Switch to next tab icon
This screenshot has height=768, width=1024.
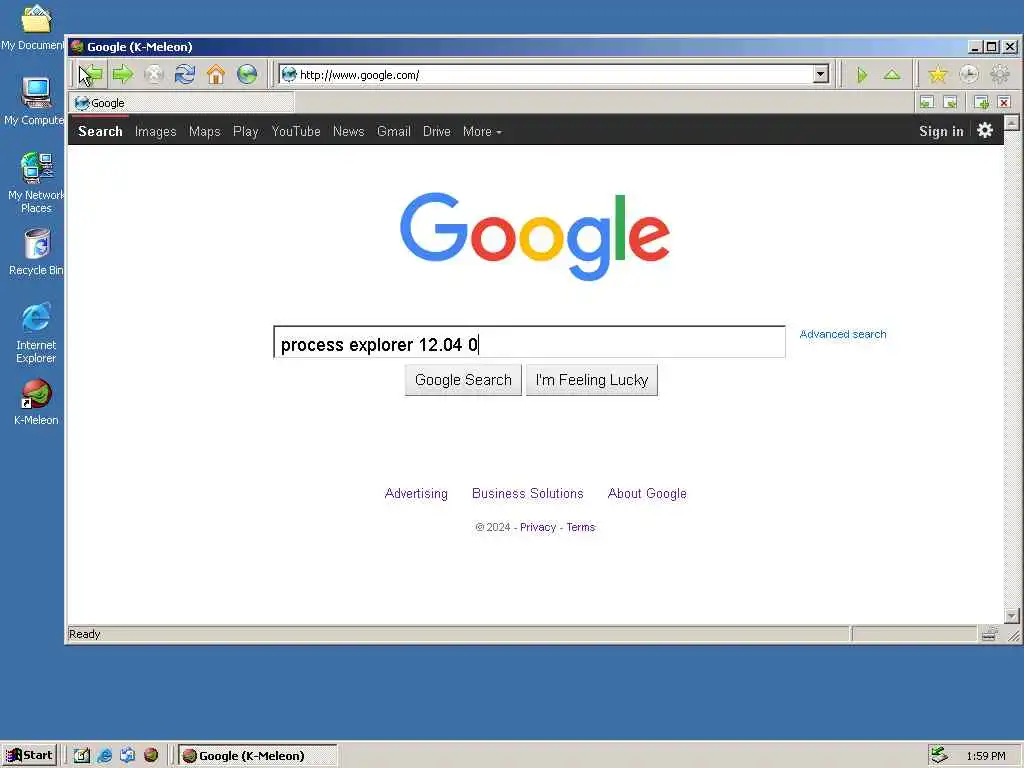tap(951, 103)
